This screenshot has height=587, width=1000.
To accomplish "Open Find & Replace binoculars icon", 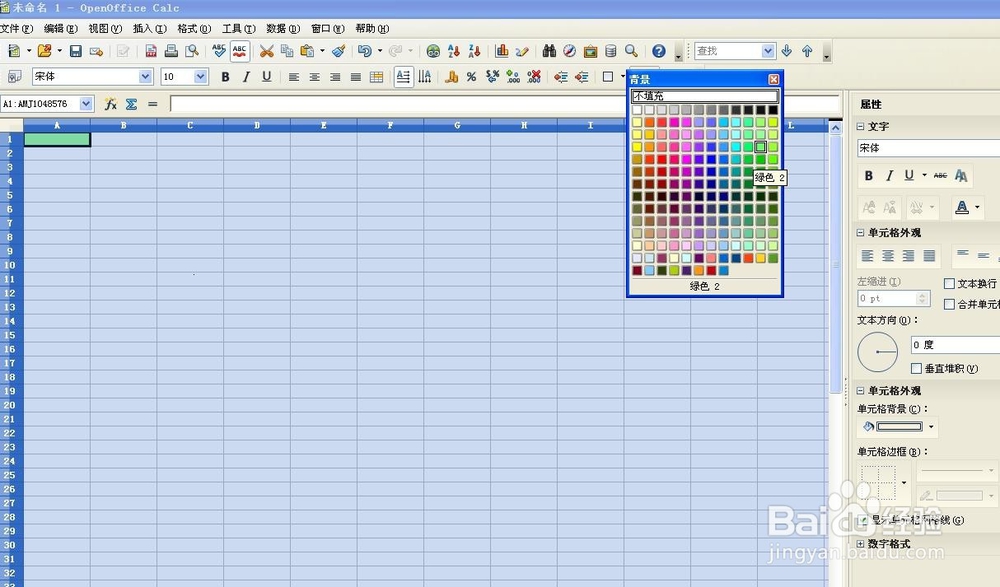I will [549, 51].
